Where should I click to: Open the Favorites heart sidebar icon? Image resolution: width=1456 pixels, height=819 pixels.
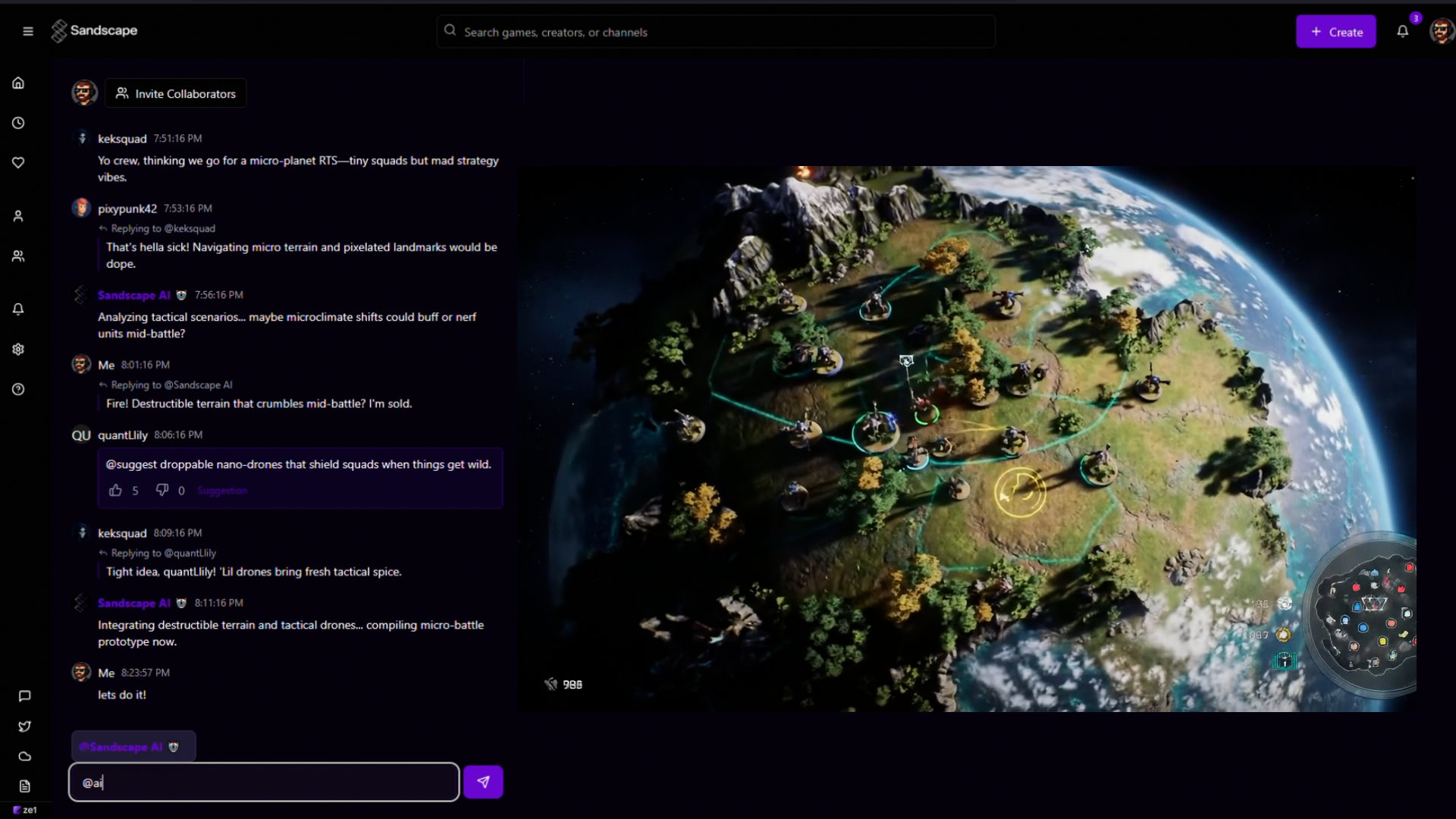[18, 162]
